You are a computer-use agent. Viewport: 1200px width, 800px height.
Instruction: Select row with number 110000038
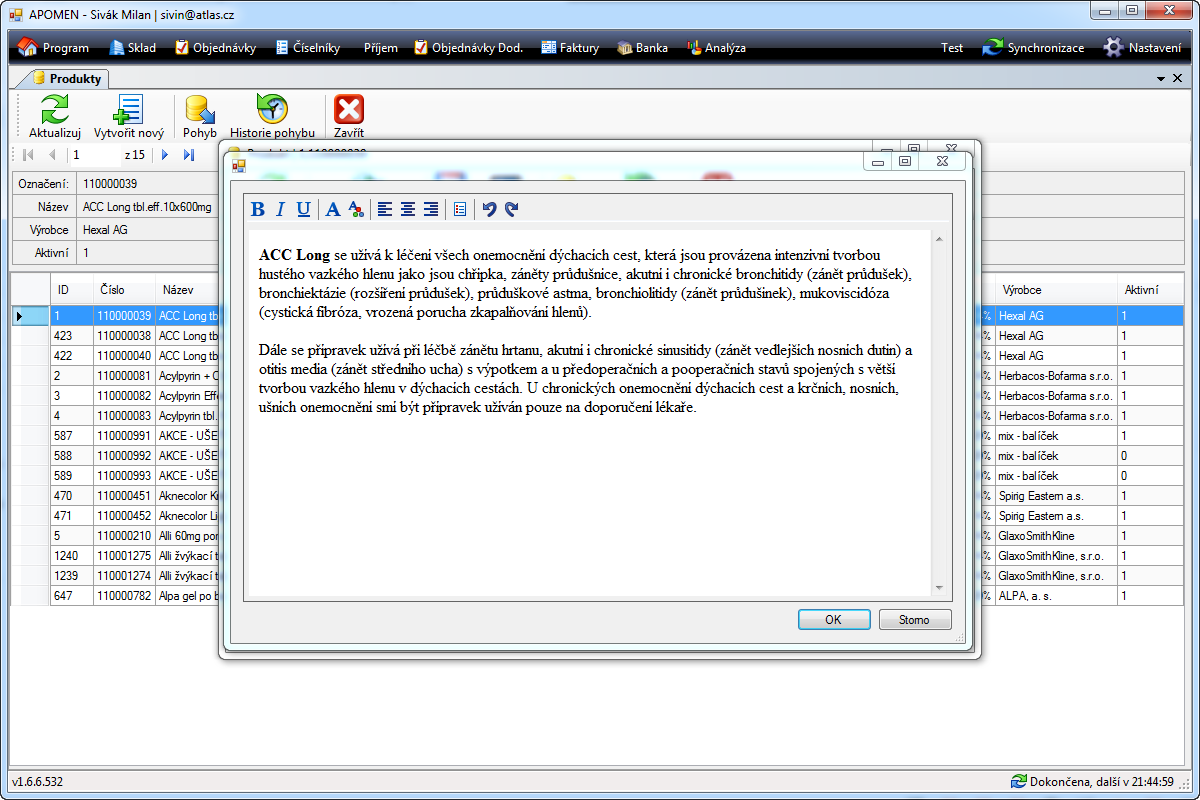tap(124, 336)
